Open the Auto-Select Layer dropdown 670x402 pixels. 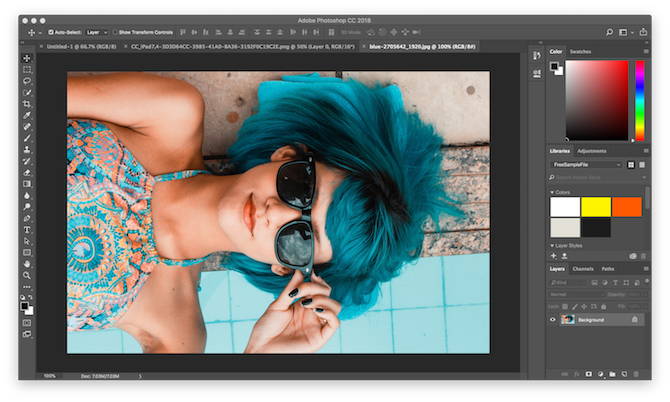pos(97,32)
